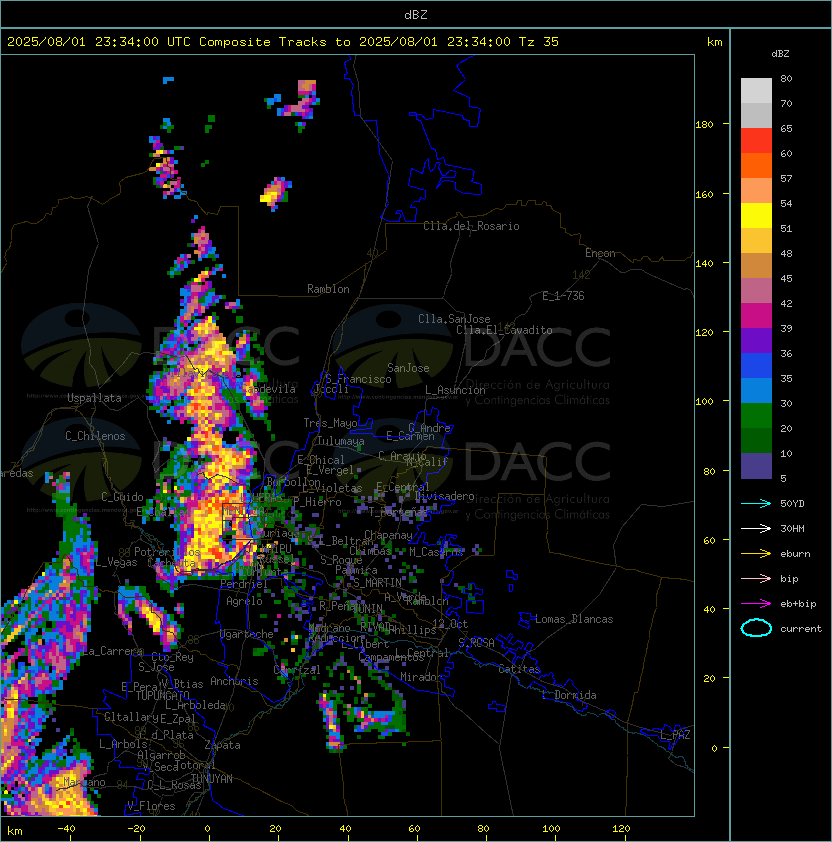
Task: Click the L_Asuncion map label
Action: point(455,390)
